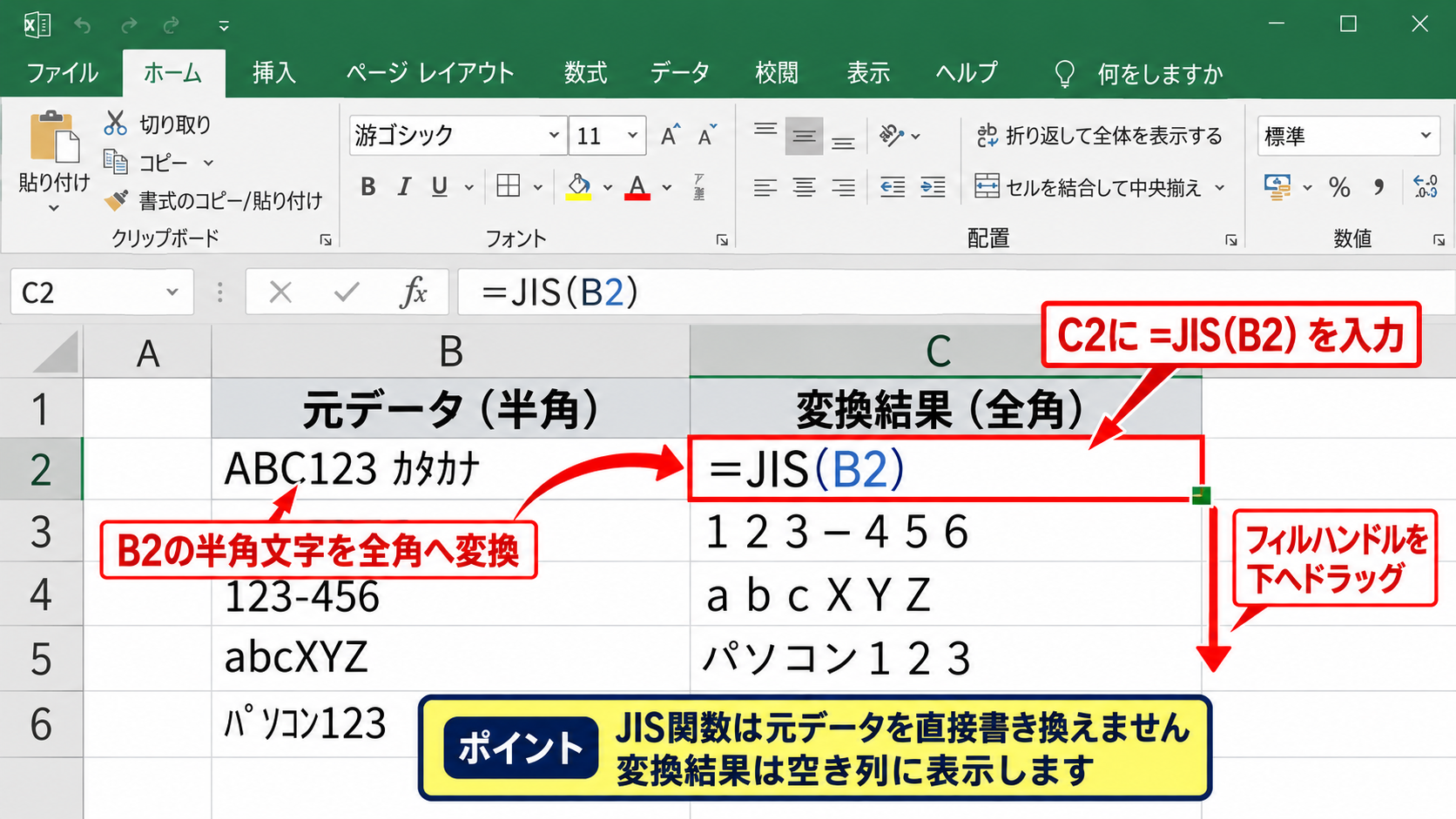Image resolution: width=1456 pixels, height=819 pixels.
Task: Decrease font size with small A icon
Action: pyautogui.click(x=707, y=136)
